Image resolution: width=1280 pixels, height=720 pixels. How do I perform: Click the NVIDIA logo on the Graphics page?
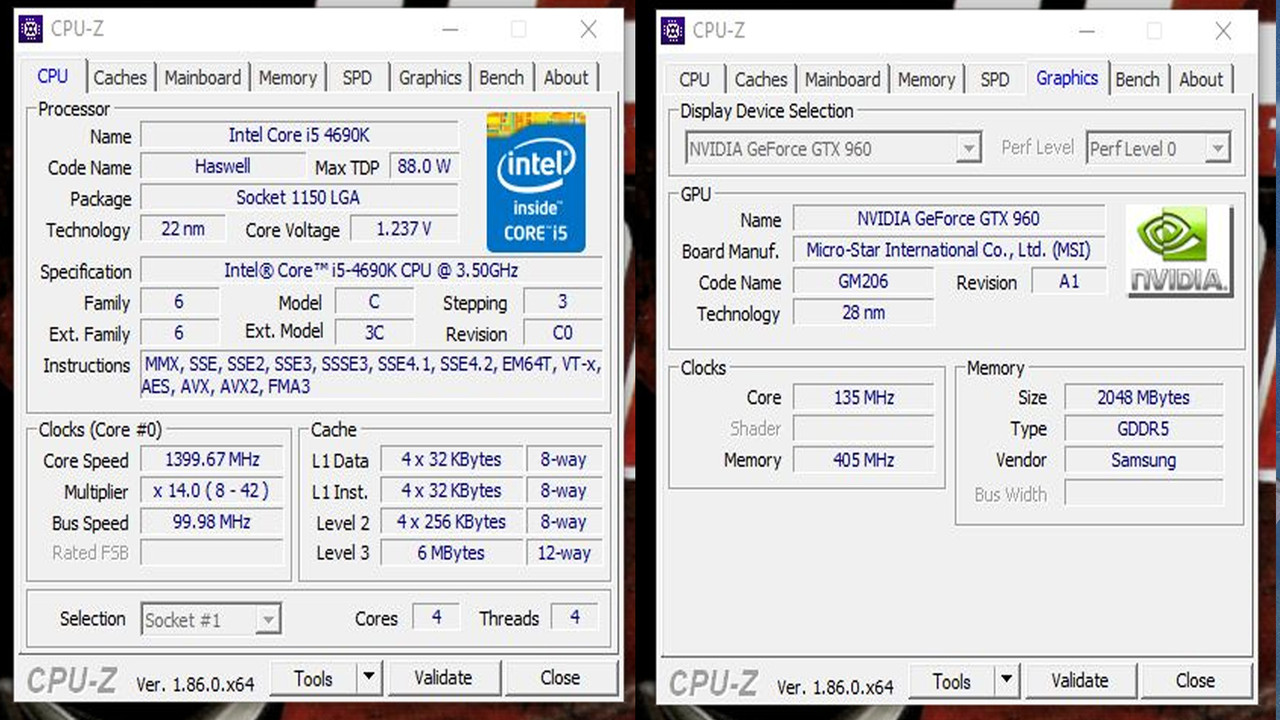[1178, 248]
